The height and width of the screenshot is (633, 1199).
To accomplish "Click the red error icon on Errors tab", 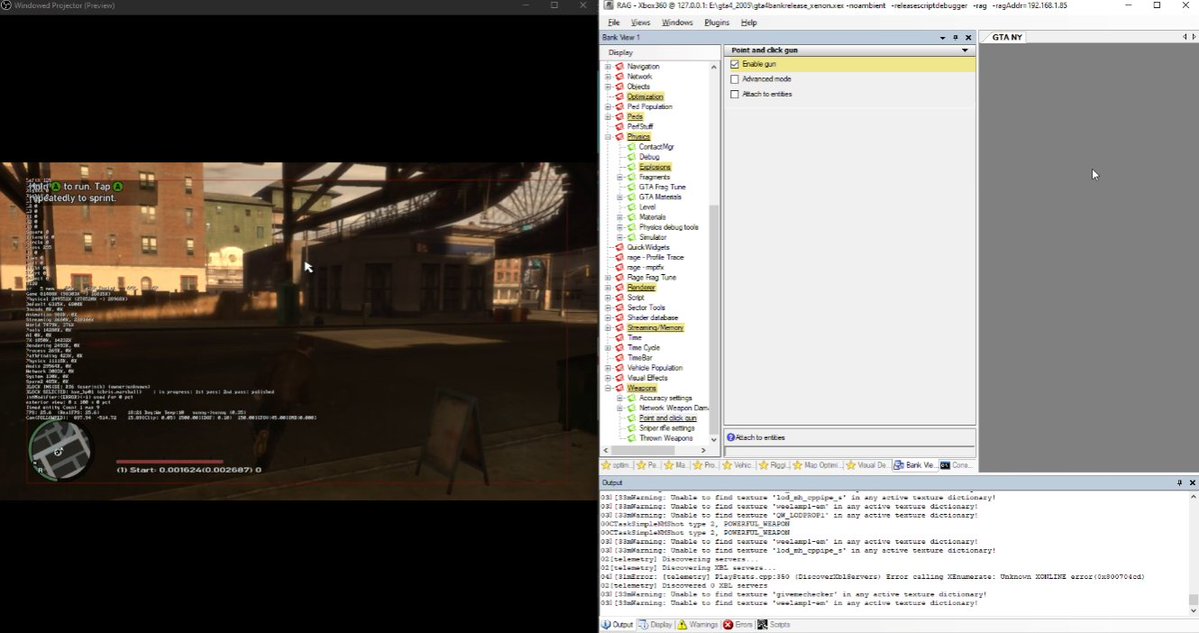I will pos(728,625).
